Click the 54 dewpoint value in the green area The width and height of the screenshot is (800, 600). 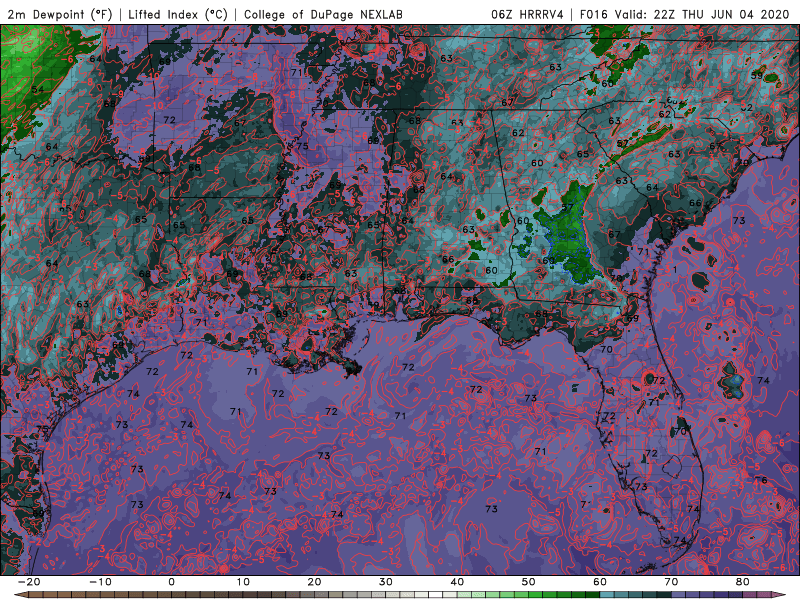[38, 90]
